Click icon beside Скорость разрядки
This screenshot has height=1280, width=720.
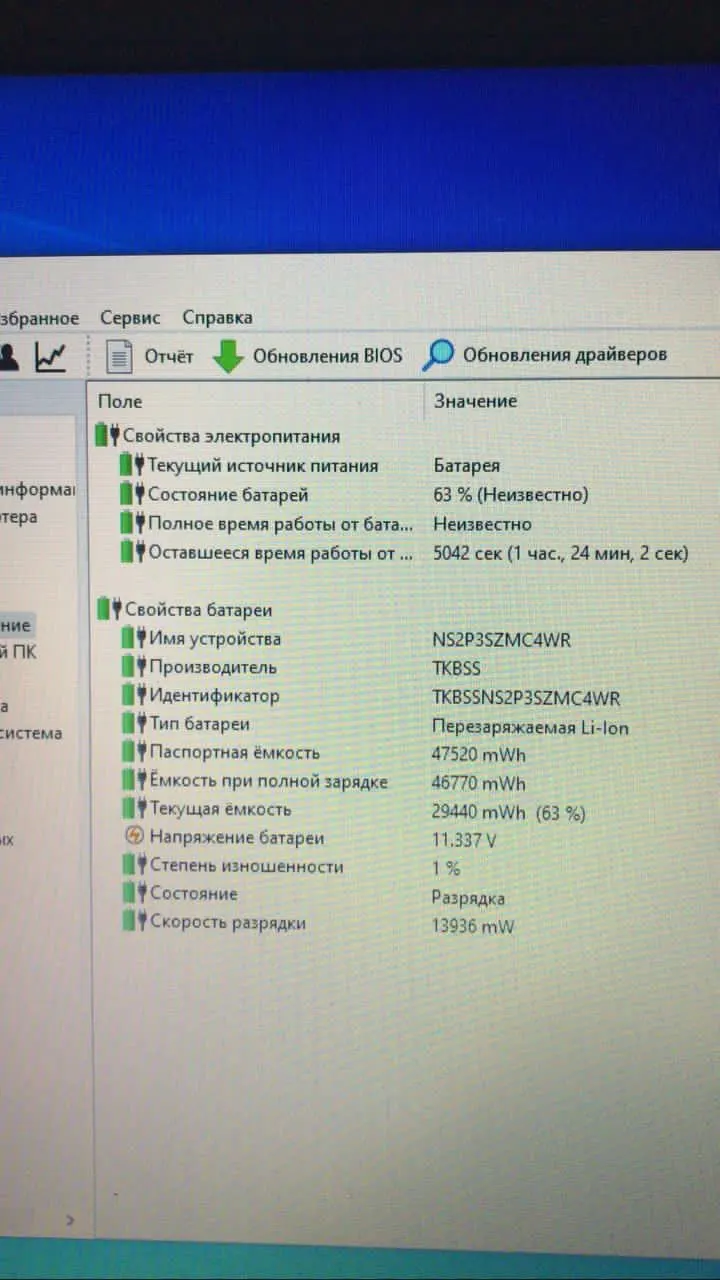click(x=133, y=922)
